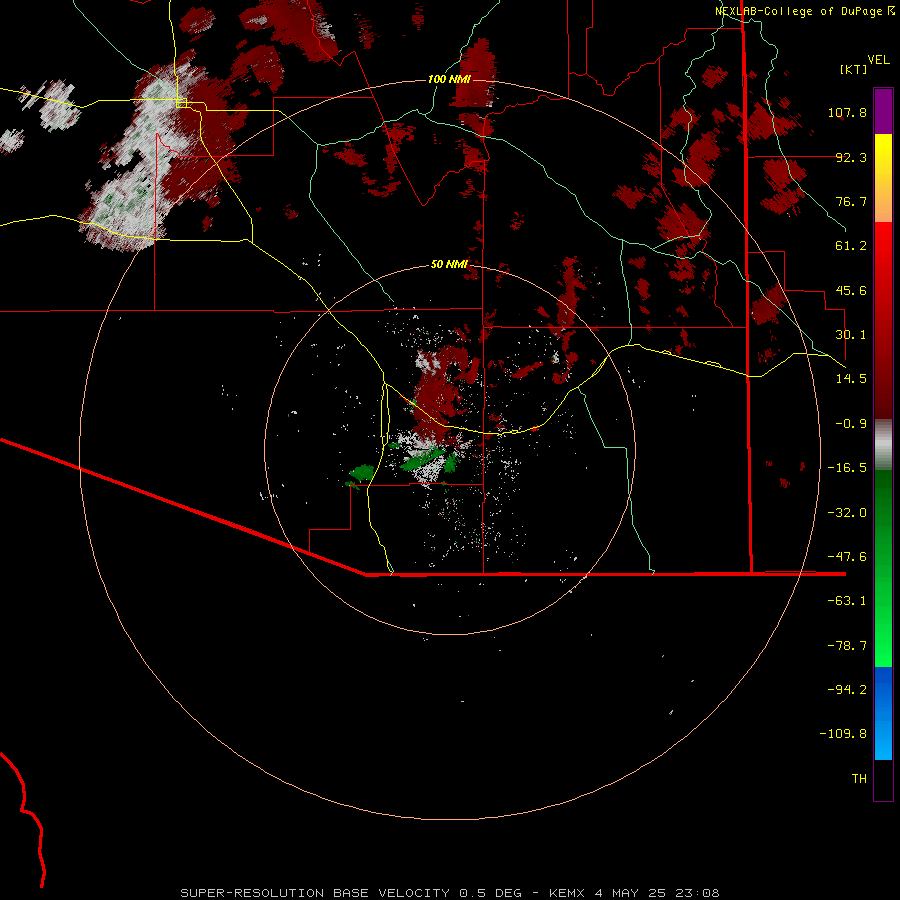The width and height of the screenshot is (900, 900).
Task: Select the 76.7 scale value
Action: coord(851,201)
